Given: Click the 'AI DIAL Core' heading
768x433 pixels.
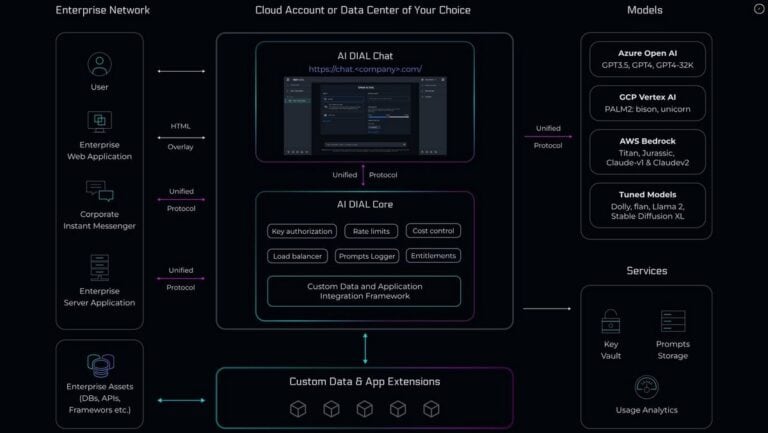Looking at the screenshot, I should click(x=365, y=204).
